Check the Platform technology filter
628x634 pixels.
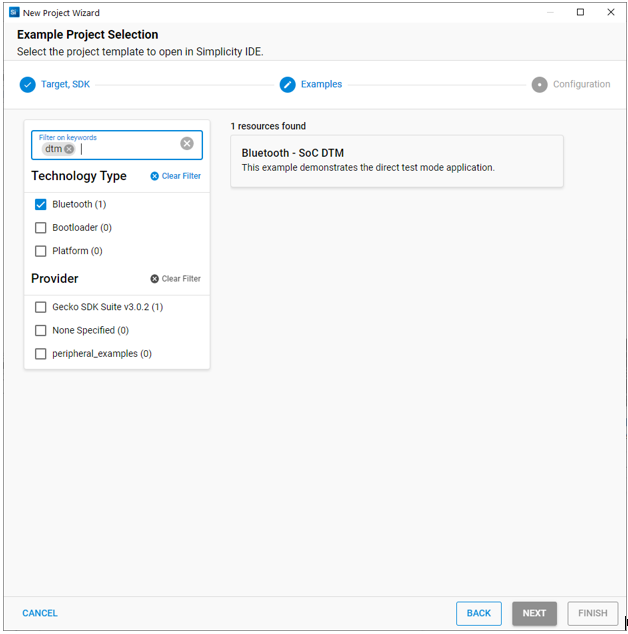[x=40, y=251]
